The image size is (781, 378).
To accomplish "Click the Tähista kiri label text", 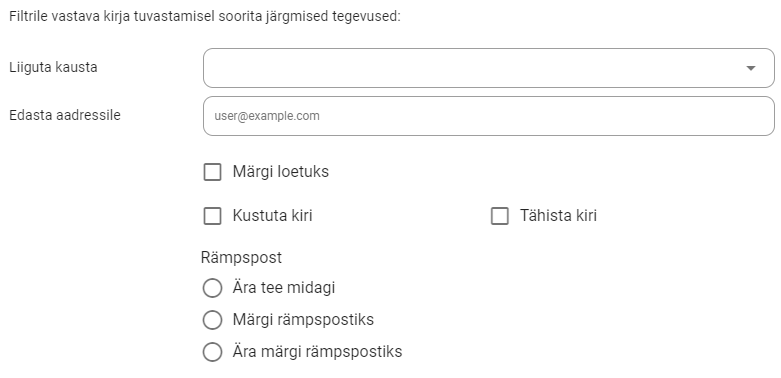I will [x=558, y=216].
